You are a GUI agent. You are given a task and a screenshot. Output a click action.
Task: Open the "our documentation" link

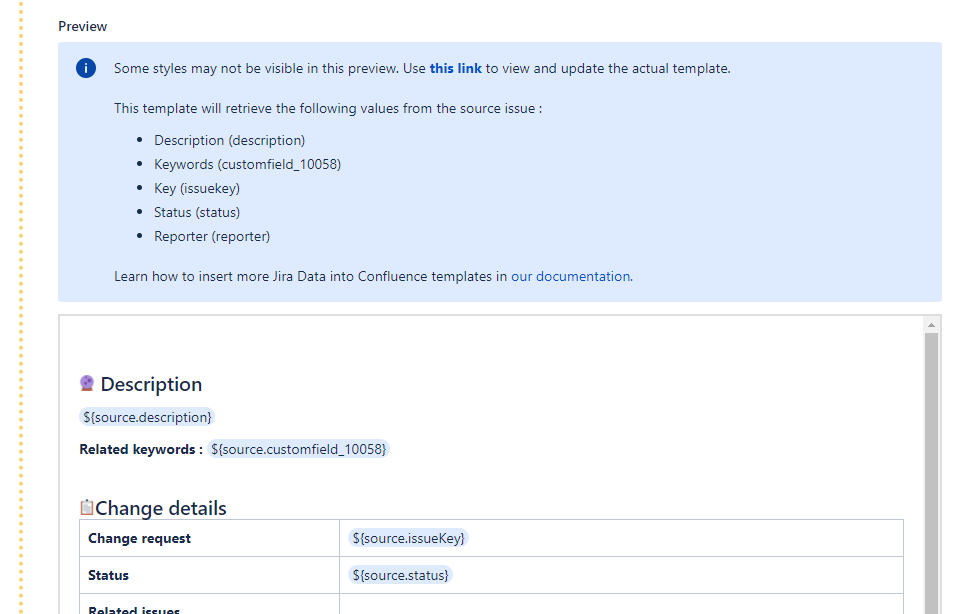point(570,276)
